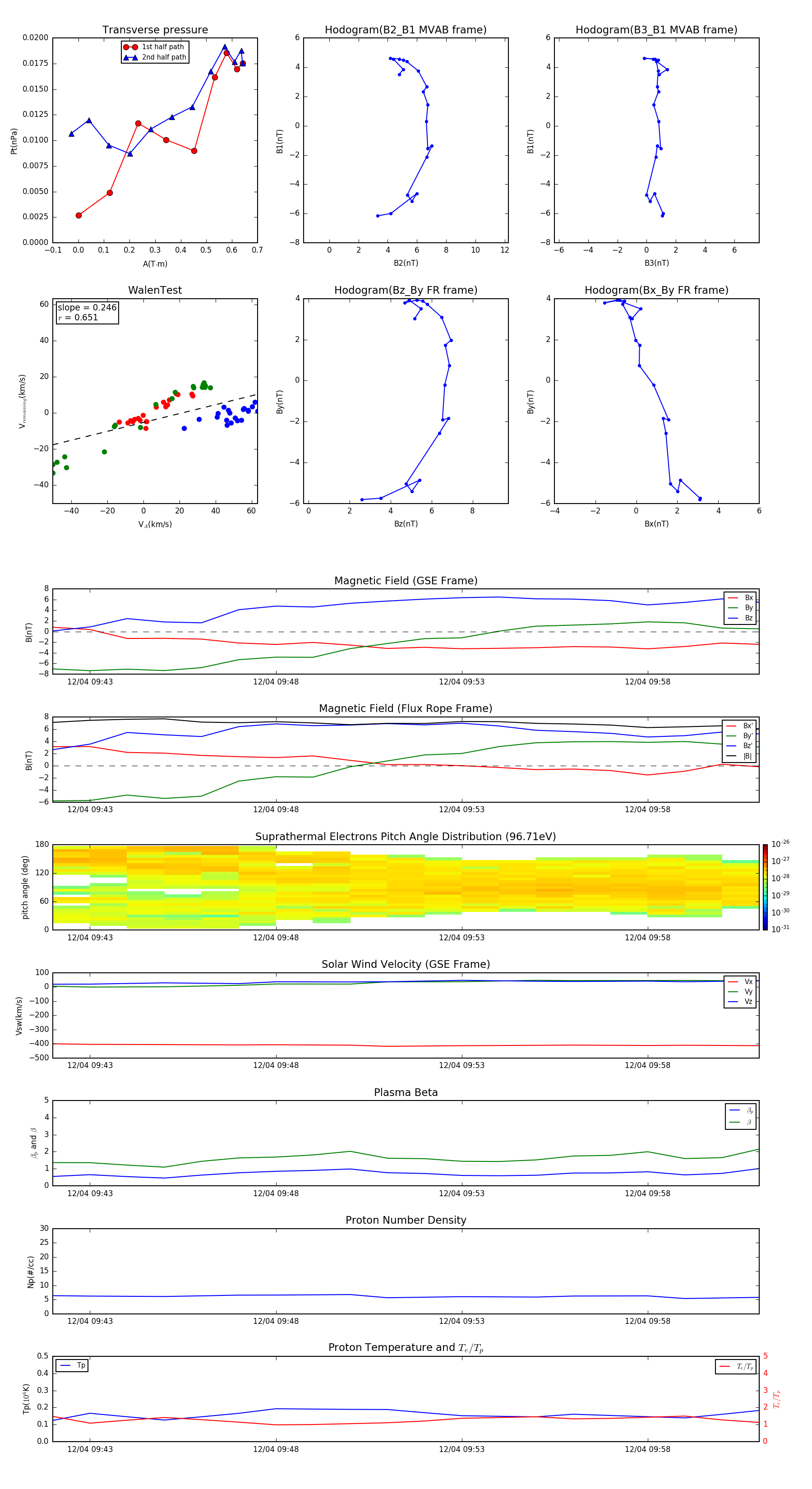Screen dimensions: 812x1489
Task: Click the Vsw(km/s) y-axis label
Action: click(x=19, y=1016)
